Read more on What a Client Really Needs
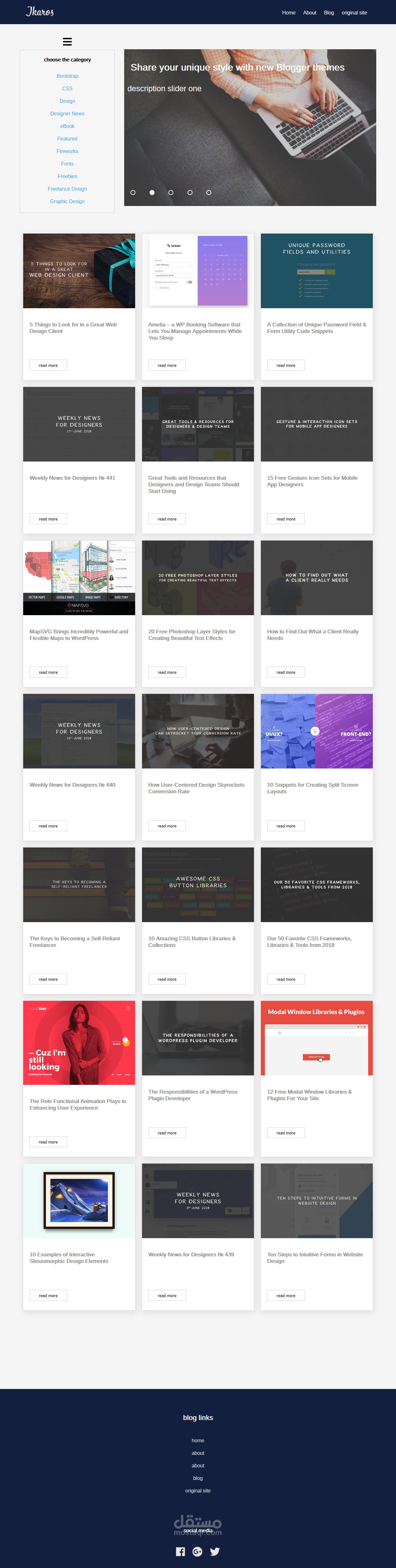This screenshot has height=1568, width=396. click(286, 672)
